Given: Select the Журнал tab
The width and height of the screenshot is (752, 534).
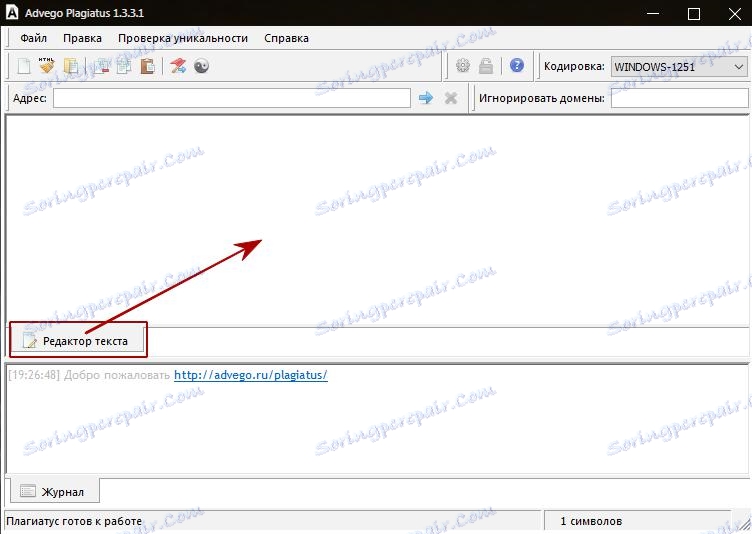Looking at the screenshot, I should 55,491.
